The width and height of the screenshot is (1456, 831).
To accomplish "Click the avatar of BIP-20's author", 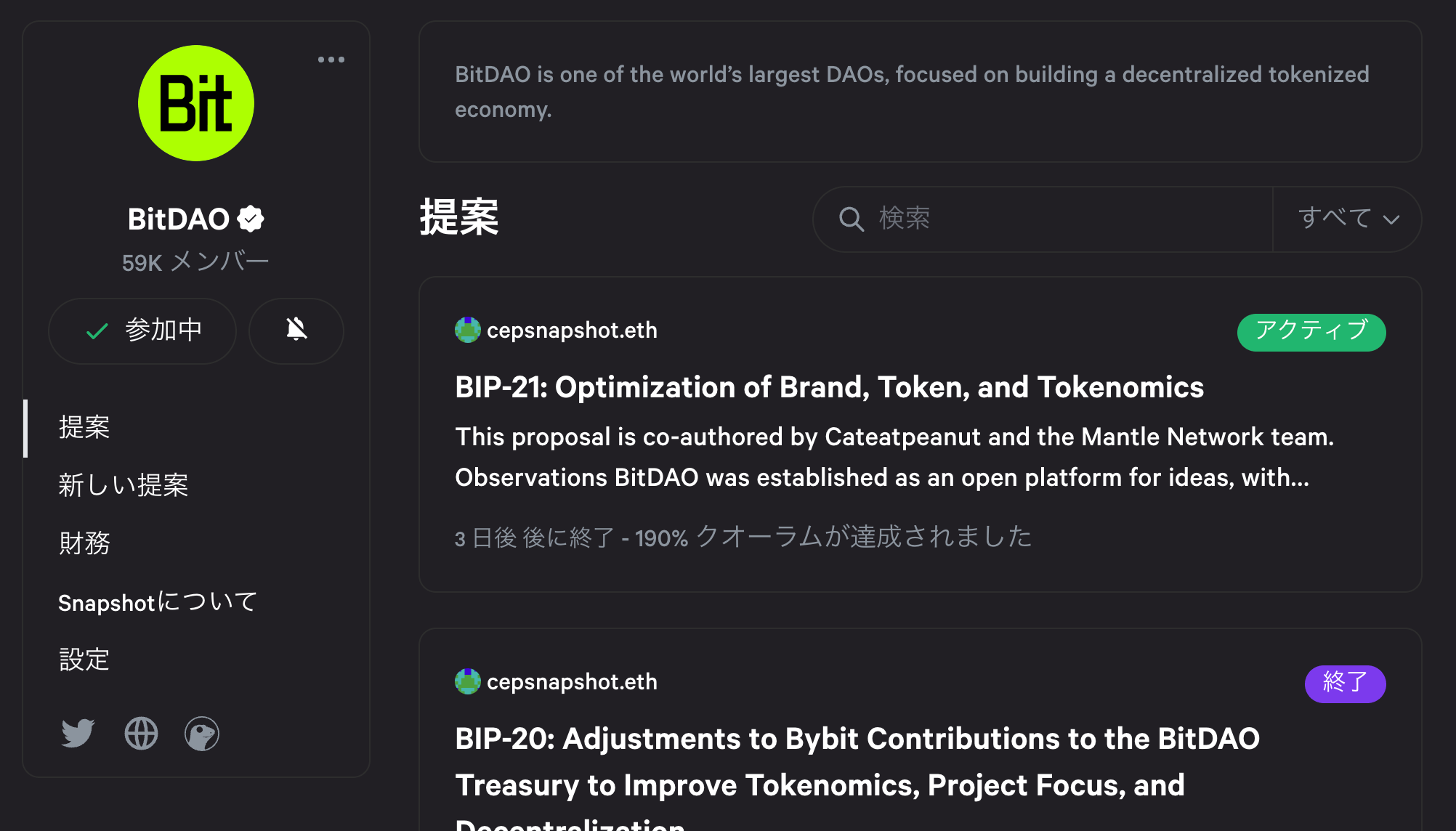I will click(468, 681).
